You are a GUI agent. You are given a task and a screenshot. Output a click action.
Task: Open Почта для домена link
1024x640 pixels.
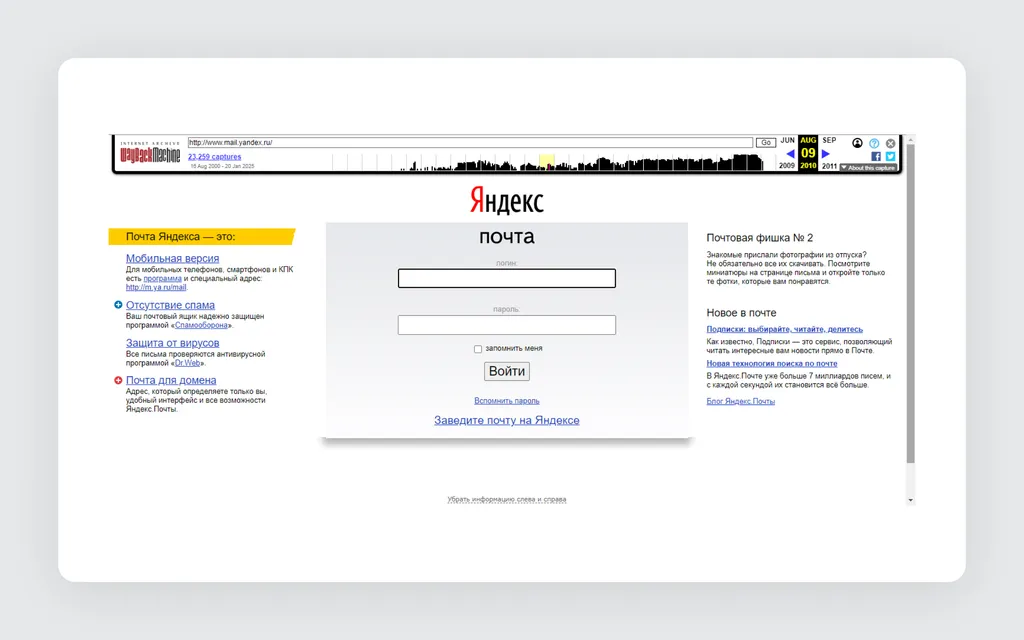tap(171, 380)
